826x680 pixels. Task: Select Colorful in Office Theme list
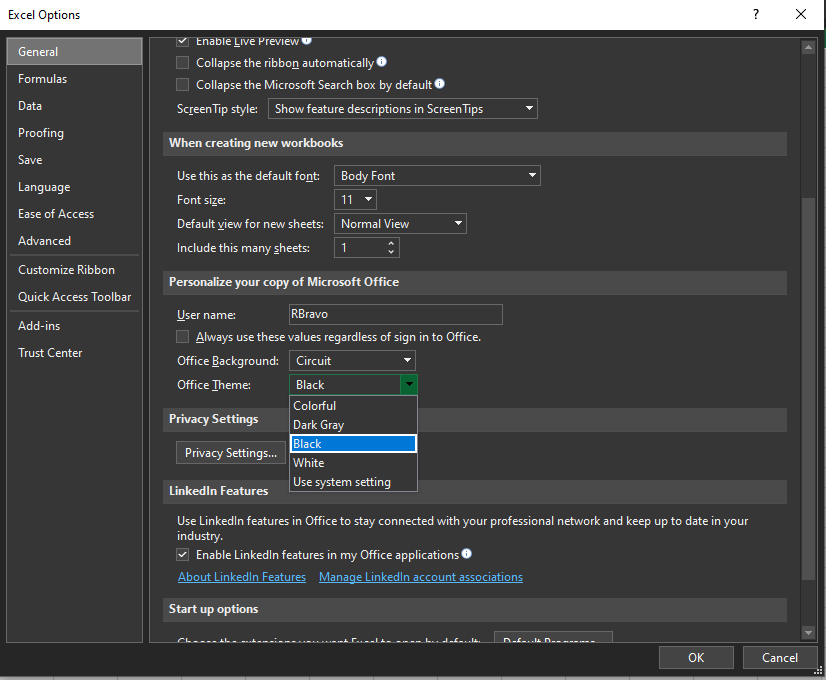click(x=353, y=406)
